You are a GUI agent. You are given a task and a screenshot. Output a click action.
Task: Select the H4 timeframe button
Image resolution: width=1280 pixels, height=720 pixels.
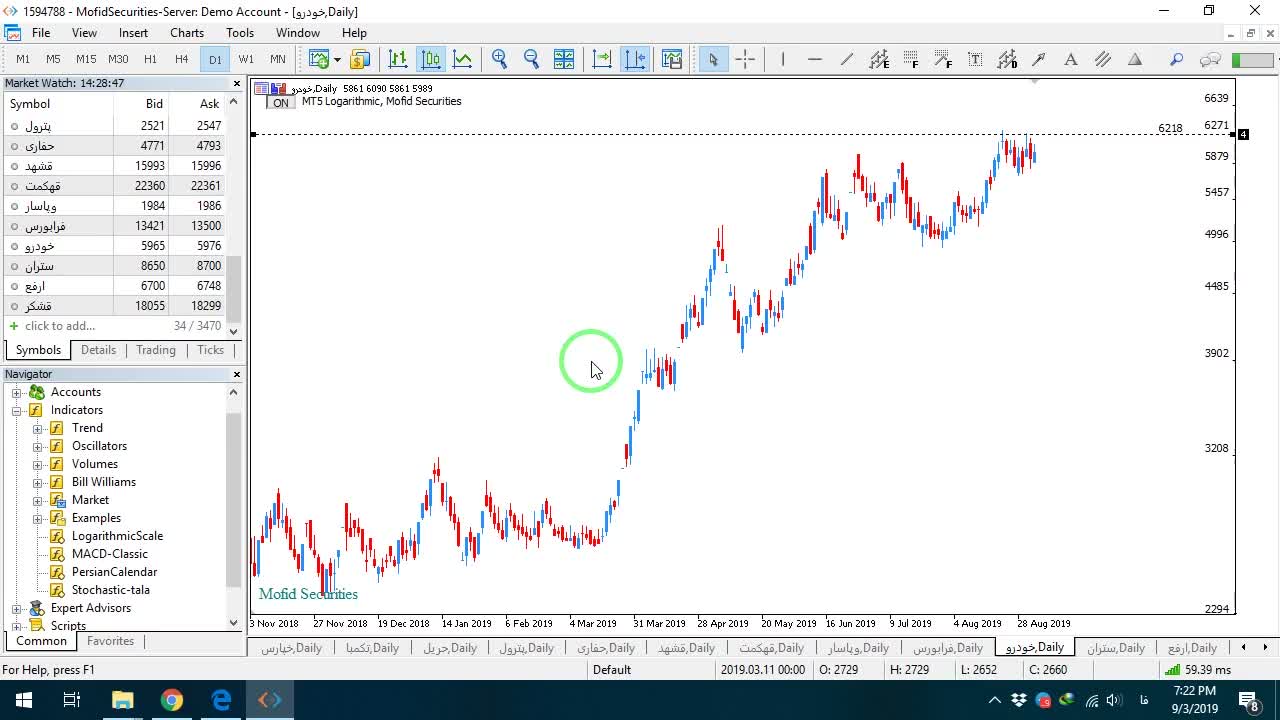(181, 59)
